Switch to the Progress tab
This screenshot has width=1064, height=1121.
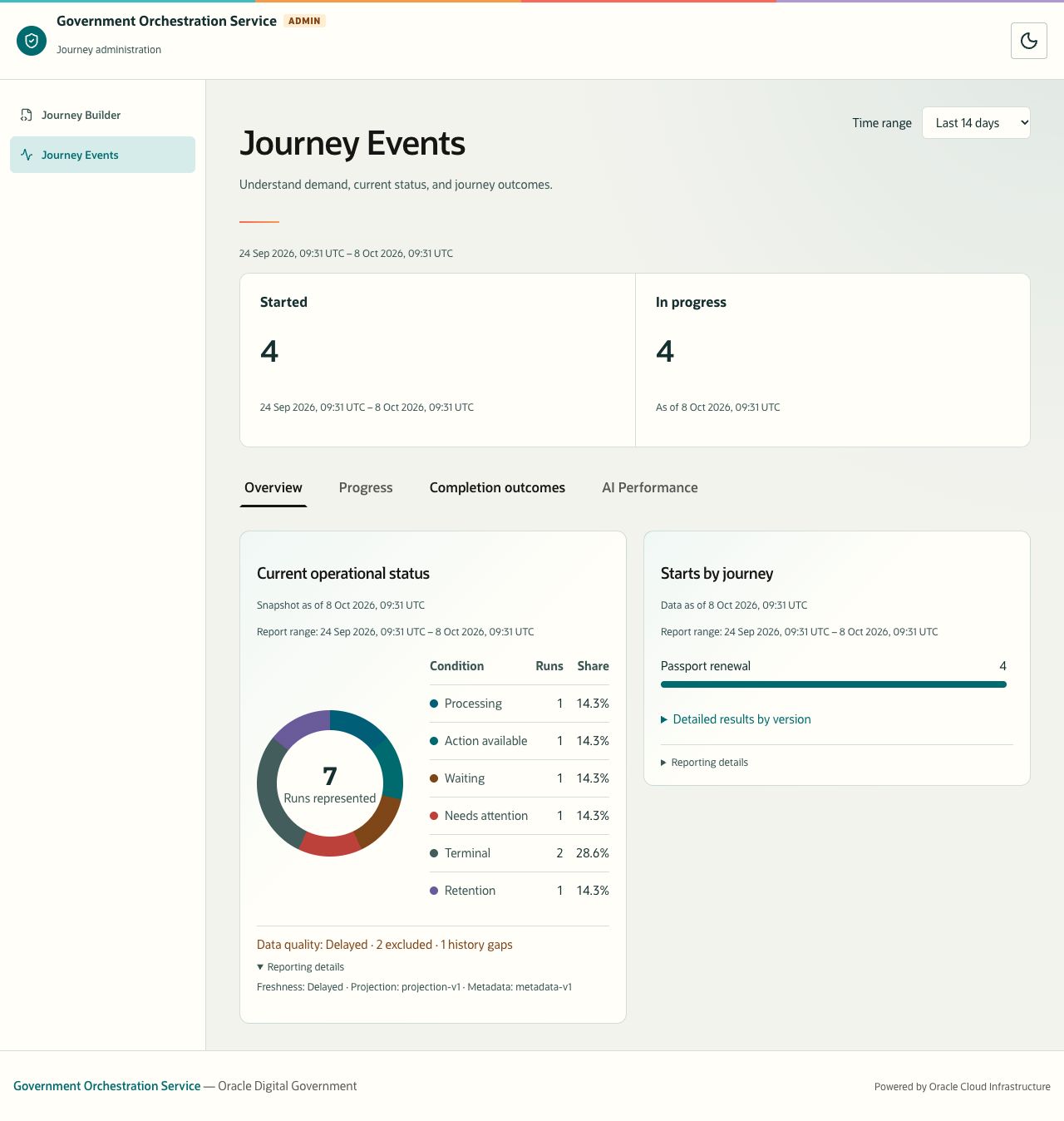(x=366, y=487)
